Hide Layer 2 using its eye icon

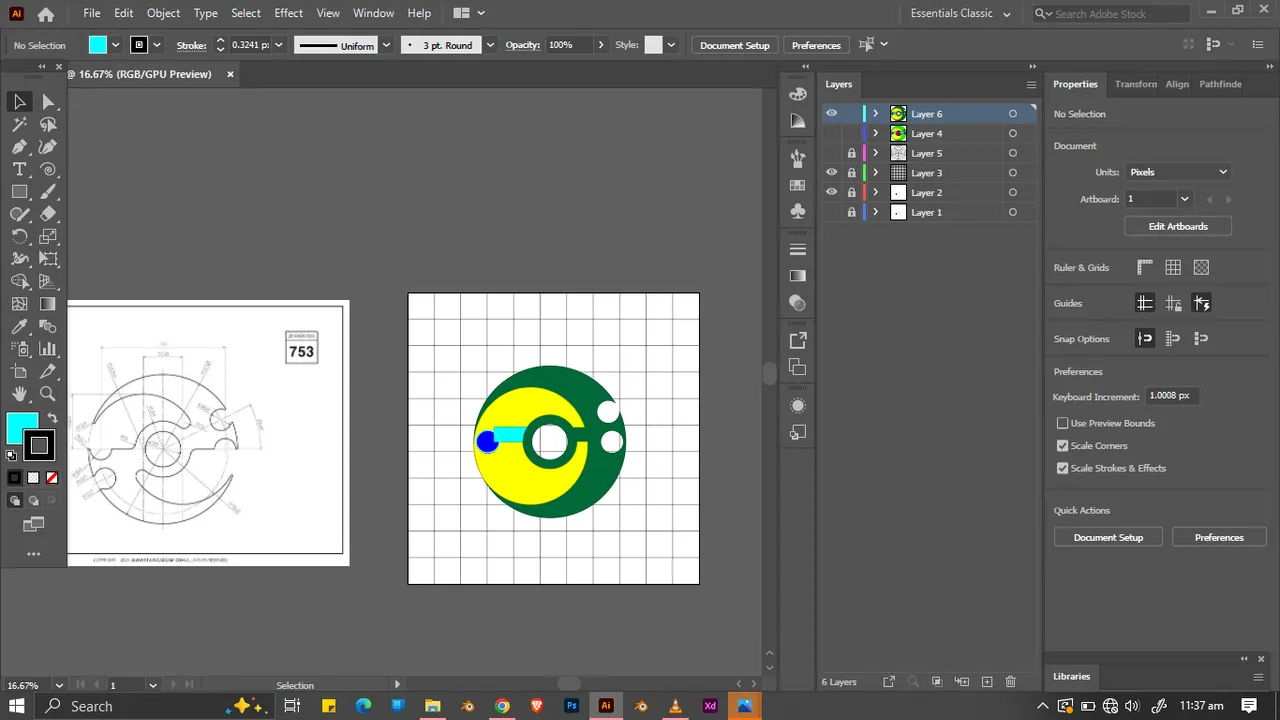pyautogui.click(x=831, y=192)
